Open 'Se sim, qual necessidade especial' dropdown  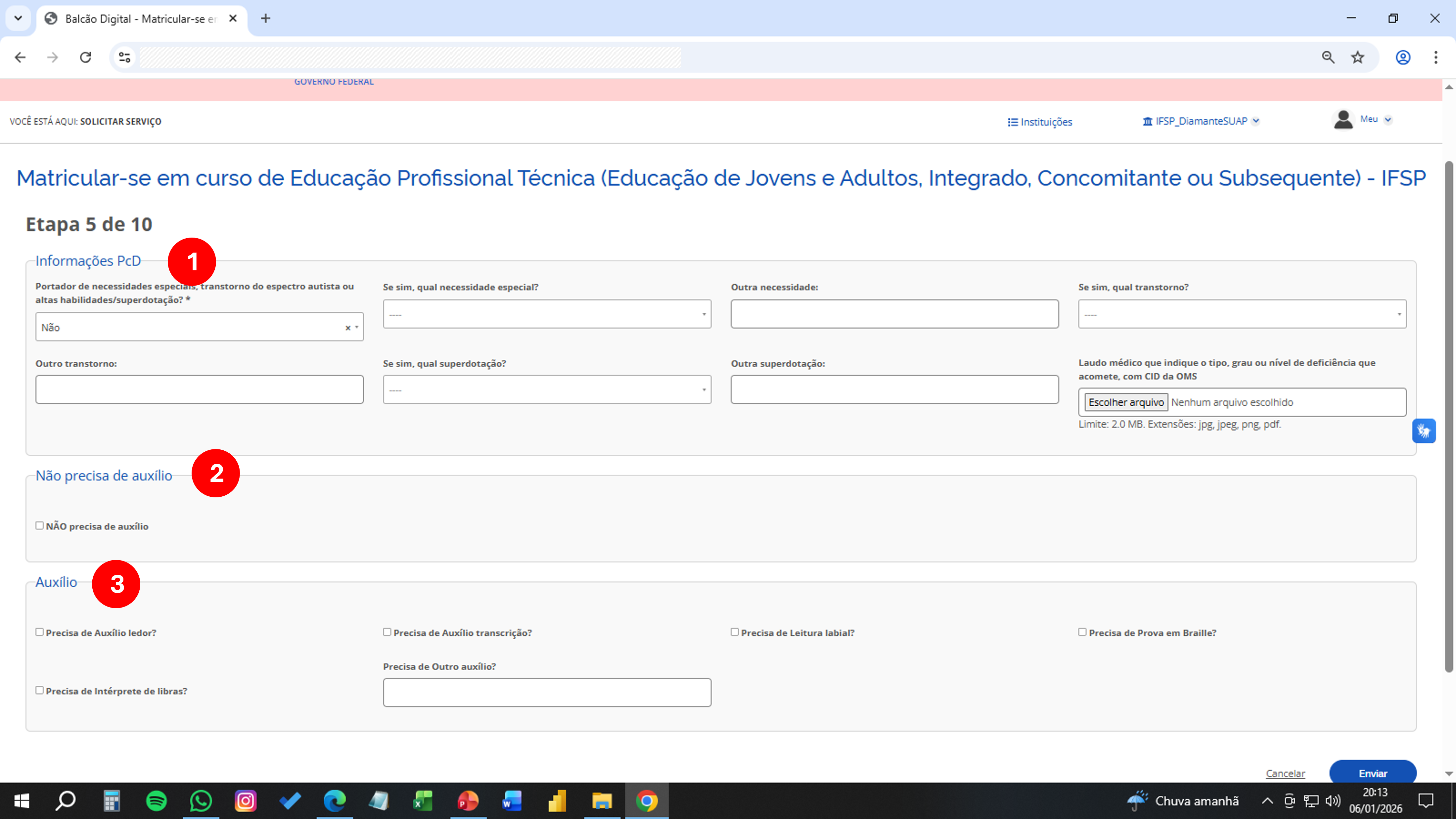click(x=547, y=314)
